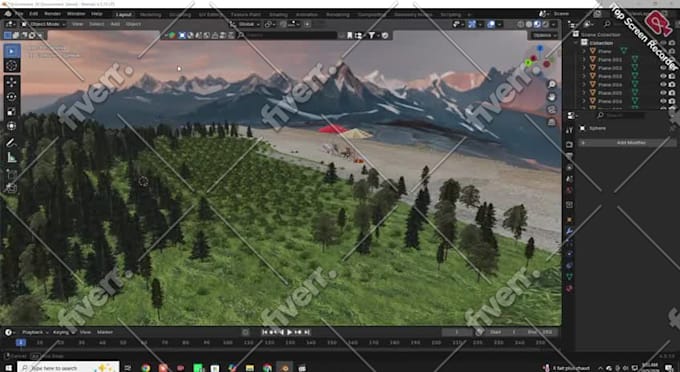This screenshot has width=680, height=372.
Task: Toggle render camera icon for Plane.004
Action: tap(672, 84)
